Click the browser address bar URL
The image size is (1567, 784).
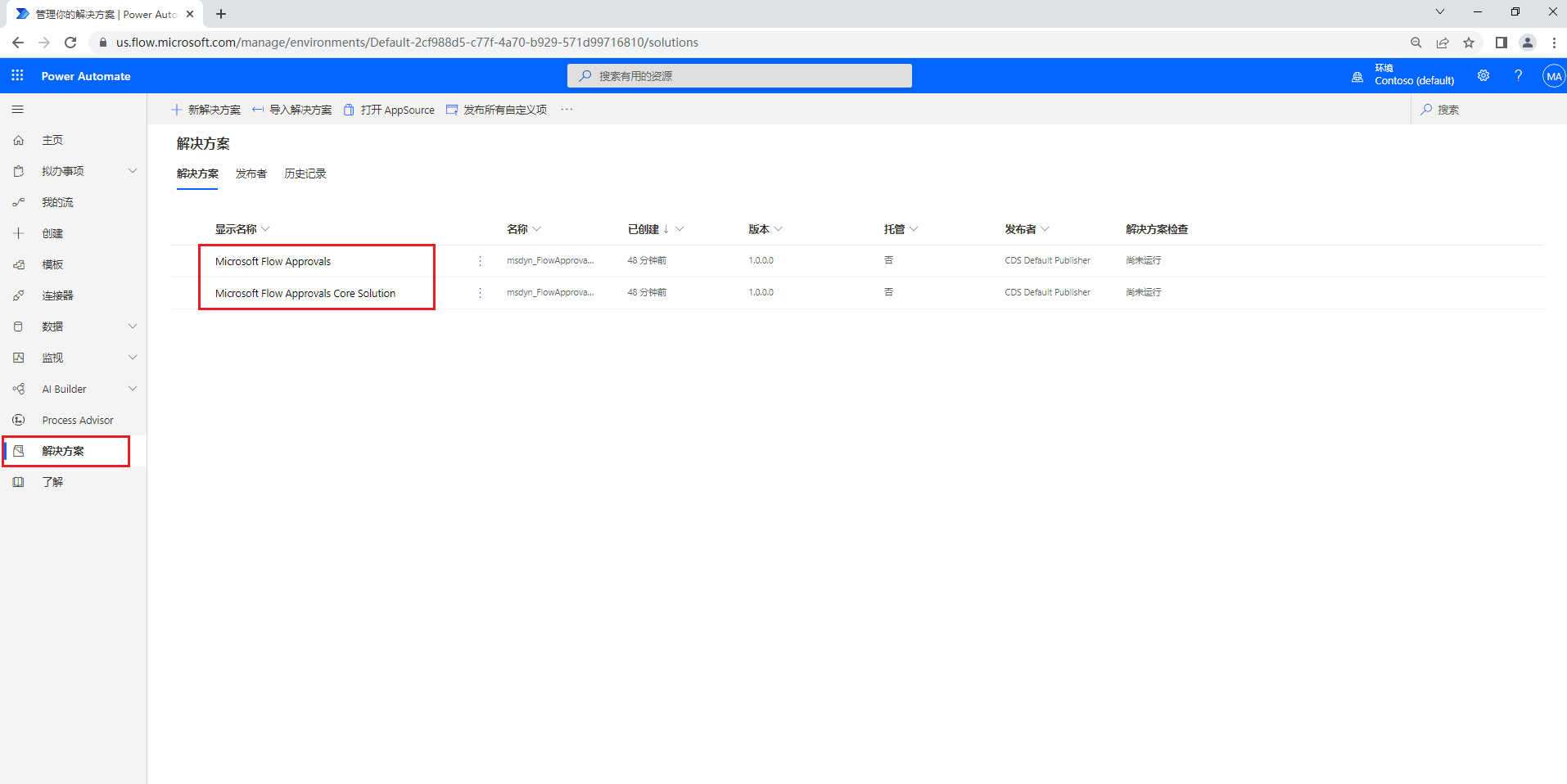(407, 43)
